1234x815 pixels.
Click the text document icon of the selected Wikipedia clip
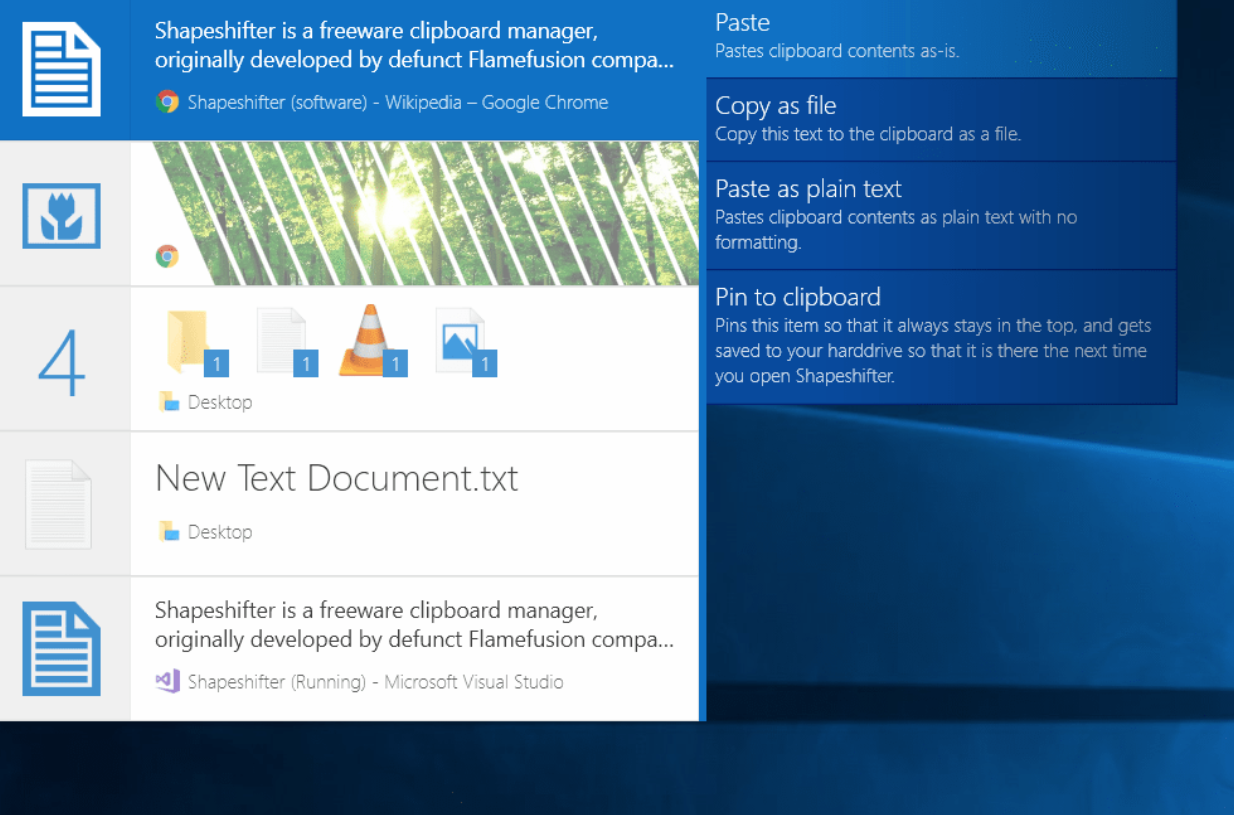pos(62,70)
